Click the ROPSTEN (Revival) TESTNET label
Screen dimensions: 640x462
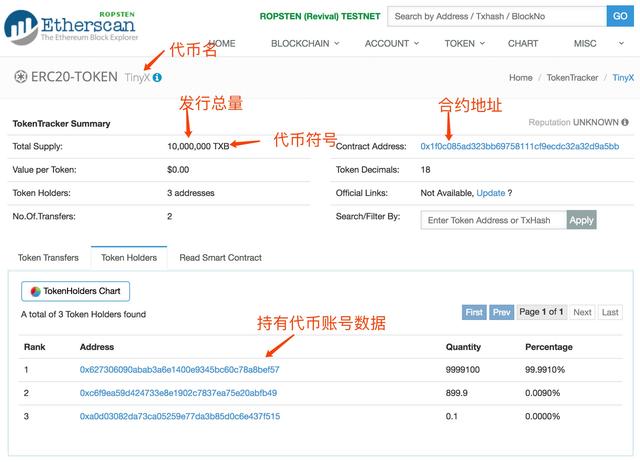pos(320,16)
